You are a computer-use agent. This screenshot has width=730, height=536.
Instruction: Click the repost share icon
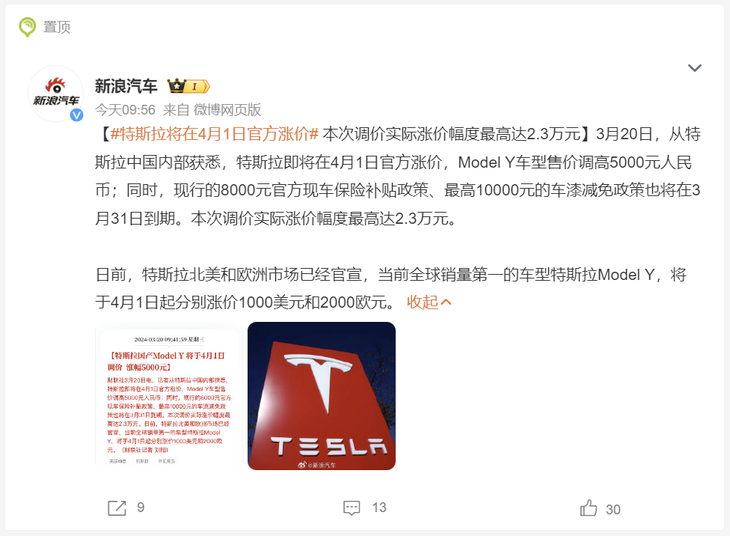pos(116,508)
